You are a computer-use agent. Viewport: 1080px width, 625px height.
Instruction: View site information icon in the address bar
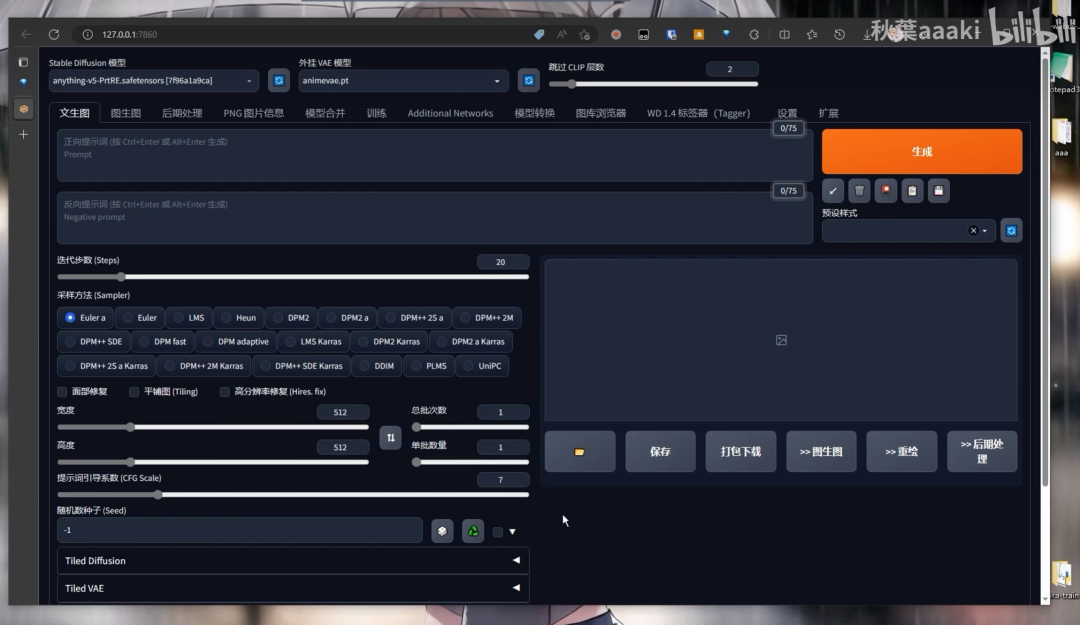tap(87, 34)
